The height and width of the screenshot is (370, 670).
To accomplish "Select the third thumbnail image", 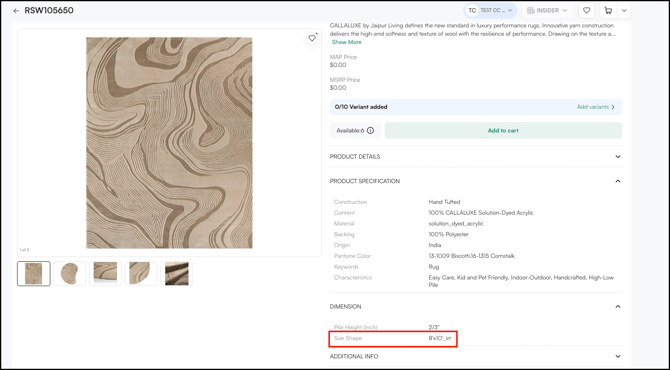I will [105, 273].
